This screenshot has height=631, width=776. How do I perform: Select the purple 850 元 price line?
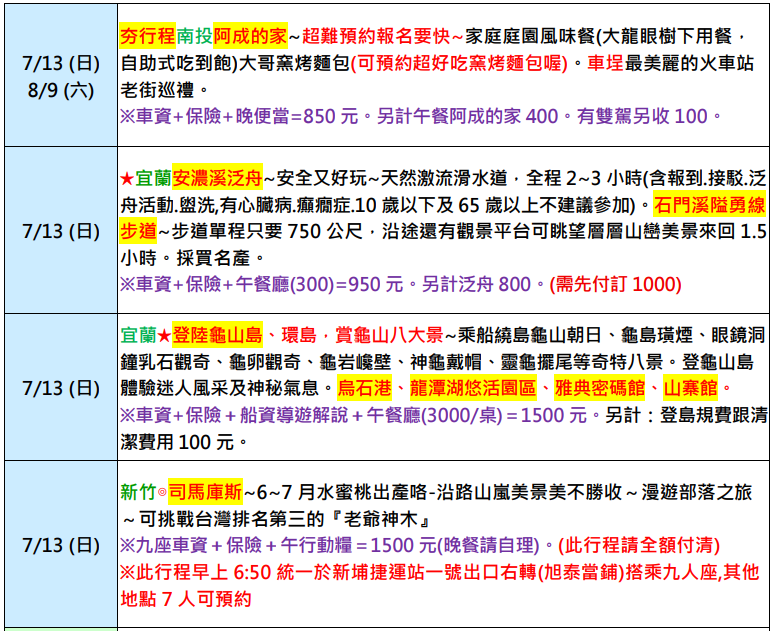pos(238,117)
